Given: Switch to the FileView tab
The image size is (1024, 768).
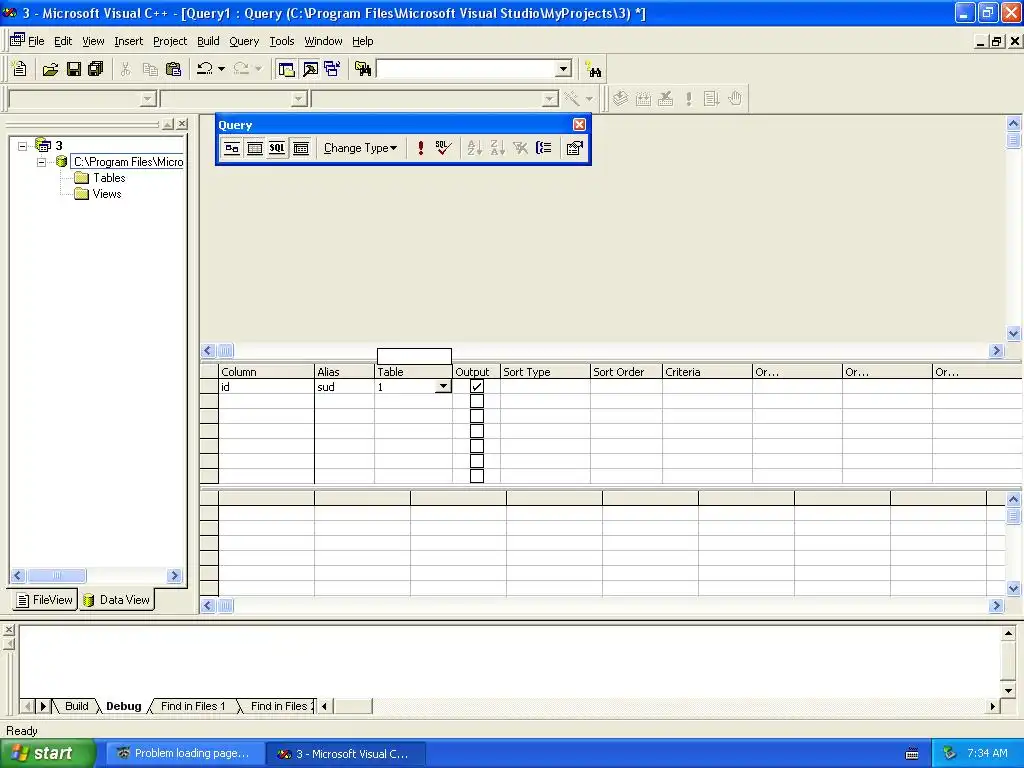Looking at the screenshot, I should (44, 600).
